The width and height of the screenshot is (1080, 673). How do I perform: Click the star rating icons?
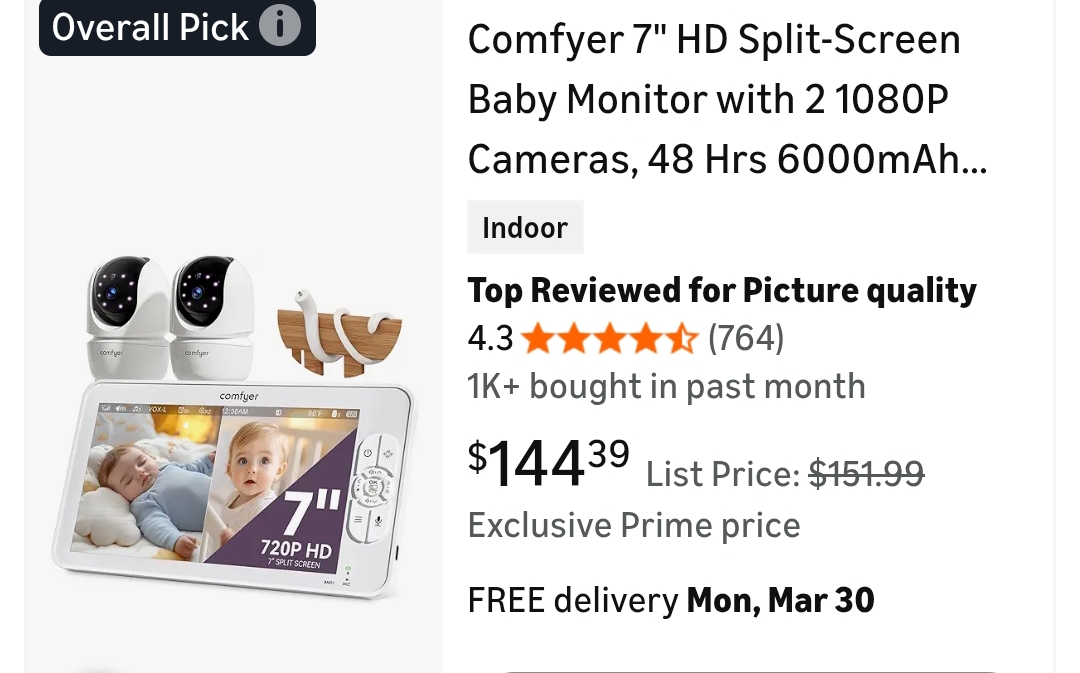tap(610, 339)
